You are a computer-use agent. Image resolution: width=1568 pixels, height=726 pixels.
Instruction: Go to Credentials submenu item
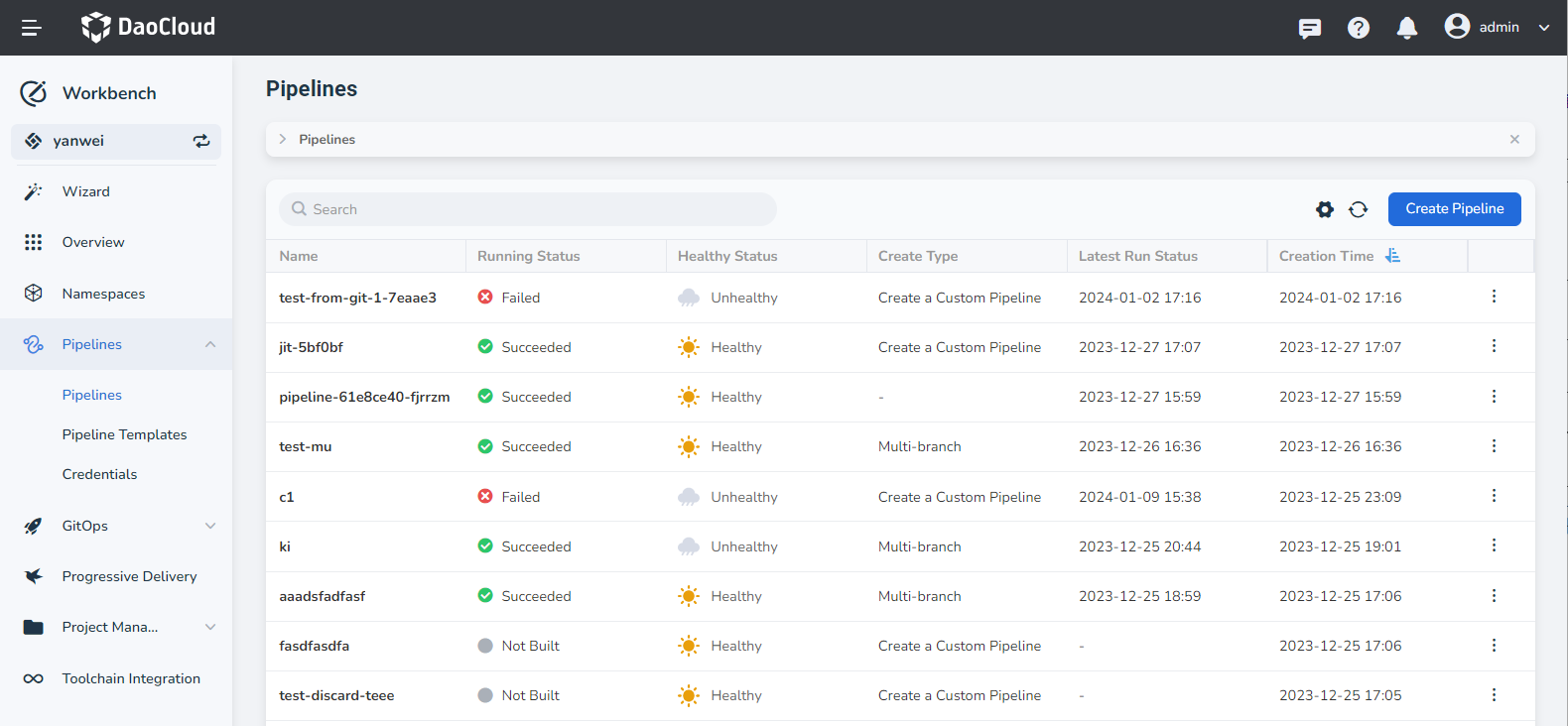pyautogui.click(x=99, y=474)
